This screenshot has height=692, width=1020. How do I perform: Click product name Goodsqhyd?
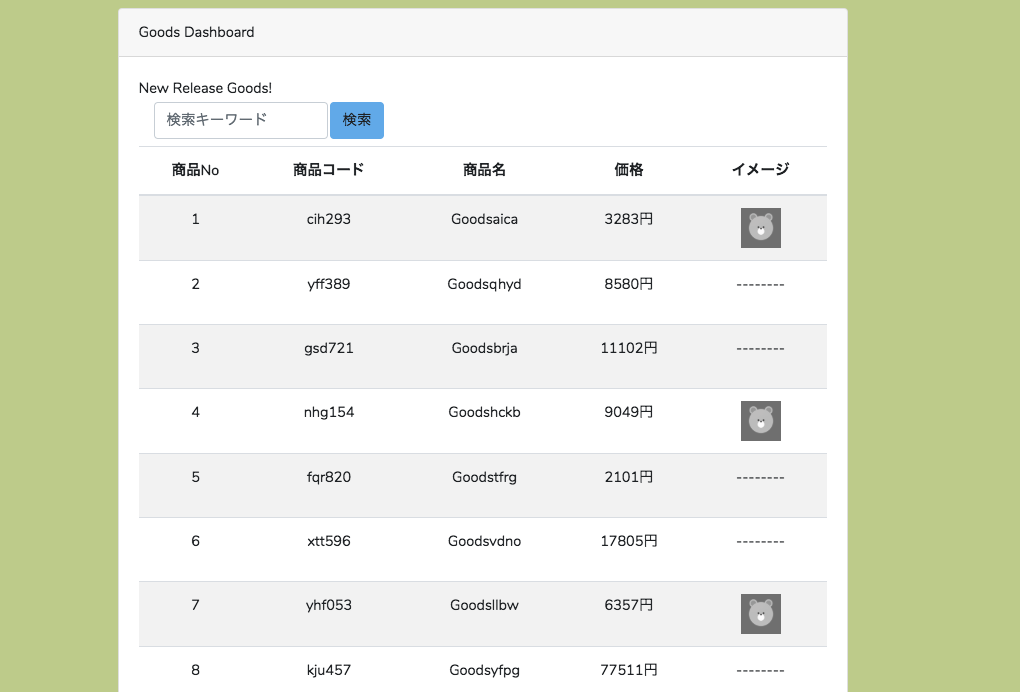[x=484, y=284]
